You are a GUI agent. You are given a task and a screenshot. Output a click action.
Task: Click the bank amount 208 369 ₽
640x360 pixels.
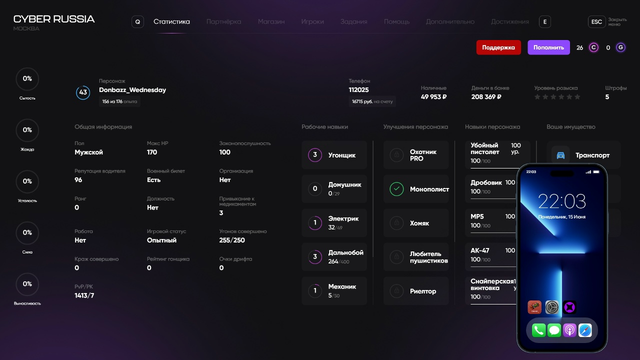[486, 97]
